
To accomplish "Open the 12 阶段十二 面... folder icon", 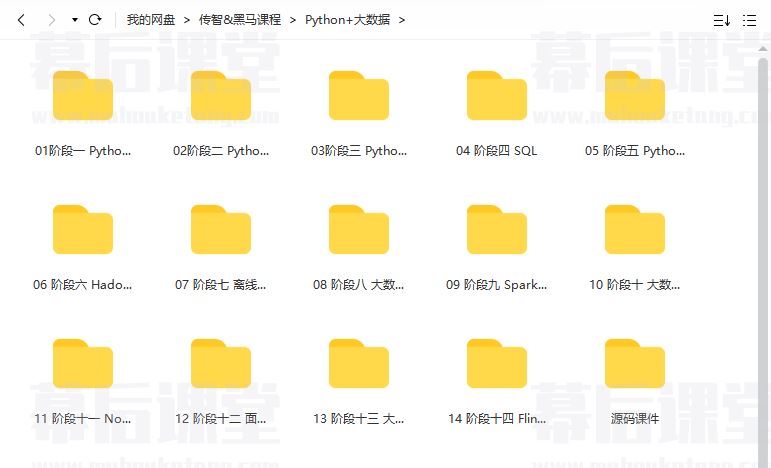I will tap(221, 363).
